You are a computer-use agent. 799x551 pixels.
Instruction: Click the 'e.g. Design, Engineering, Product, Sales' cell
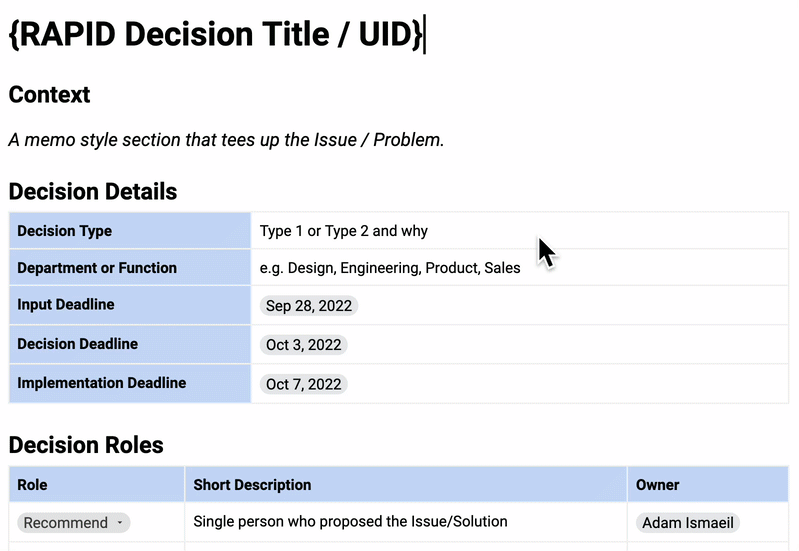[x=390, y=268]
